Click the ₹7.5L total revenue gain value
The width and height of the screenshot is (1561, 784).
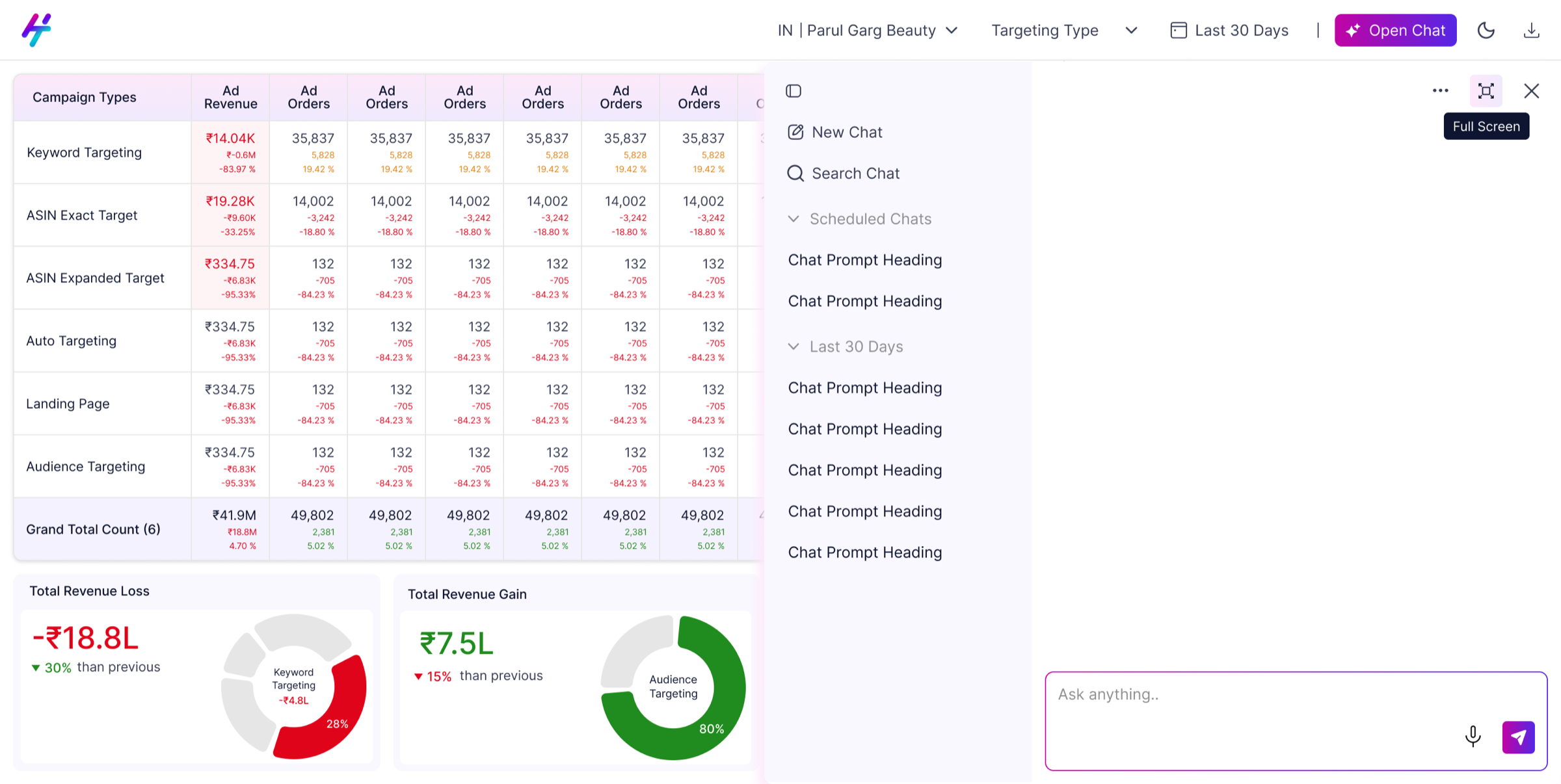click(x=457, y=644)
